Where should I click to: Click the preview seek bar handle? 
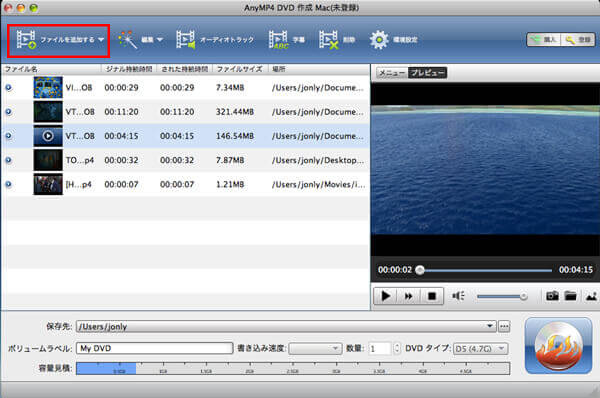[420, 270]
